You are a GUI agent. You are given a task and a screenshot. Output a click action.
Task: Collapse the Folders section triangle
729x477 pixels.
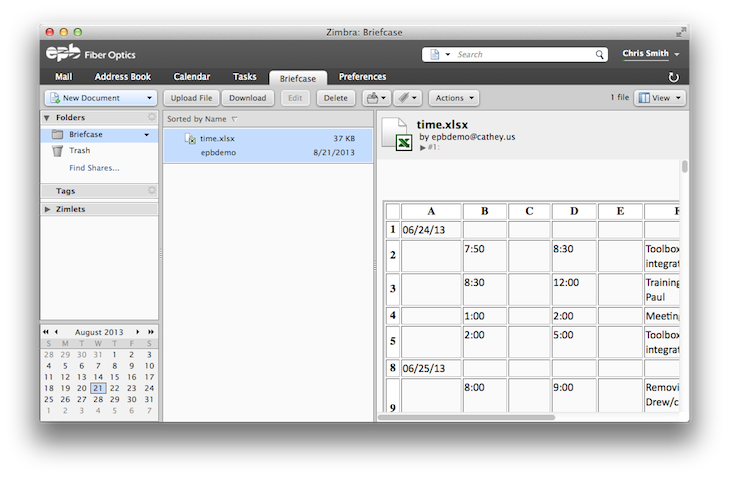pos(46,118)
